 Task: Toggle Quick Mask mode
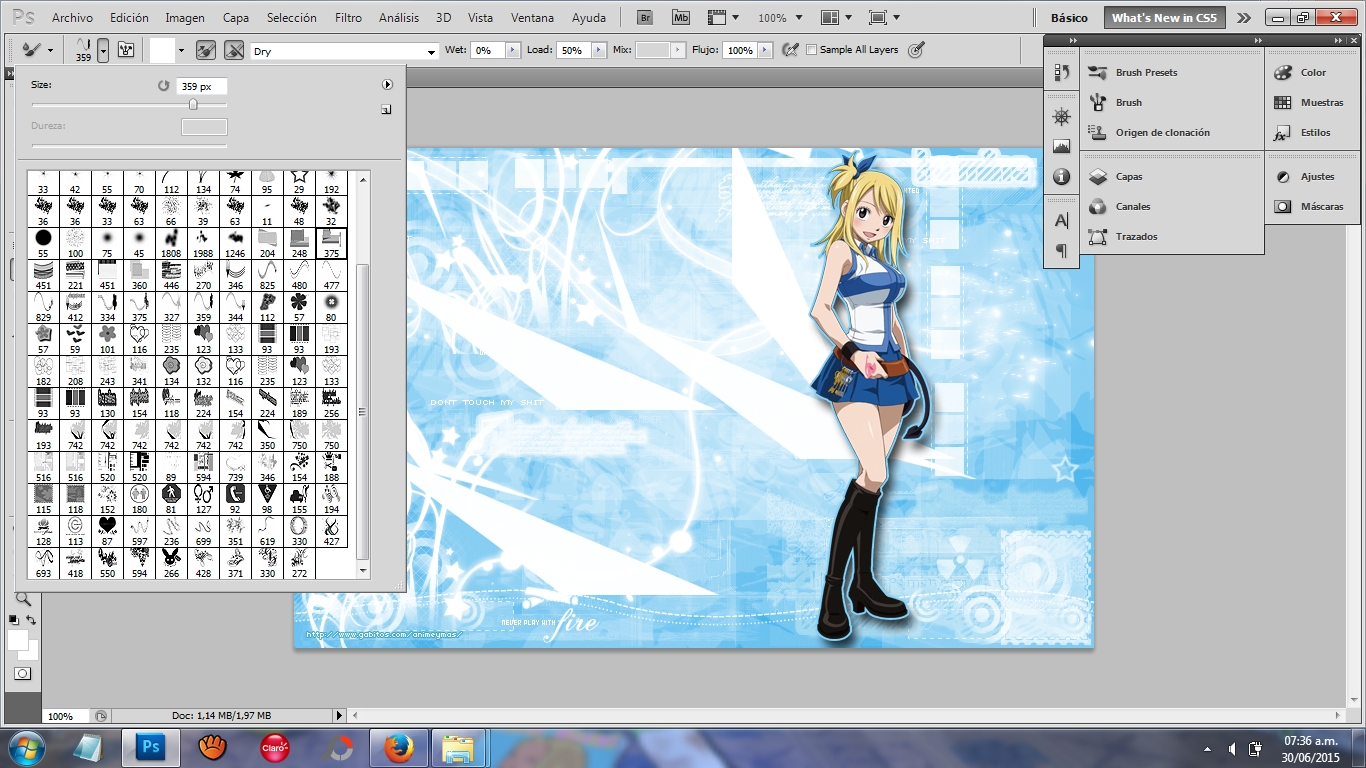[x=22, y=674]
